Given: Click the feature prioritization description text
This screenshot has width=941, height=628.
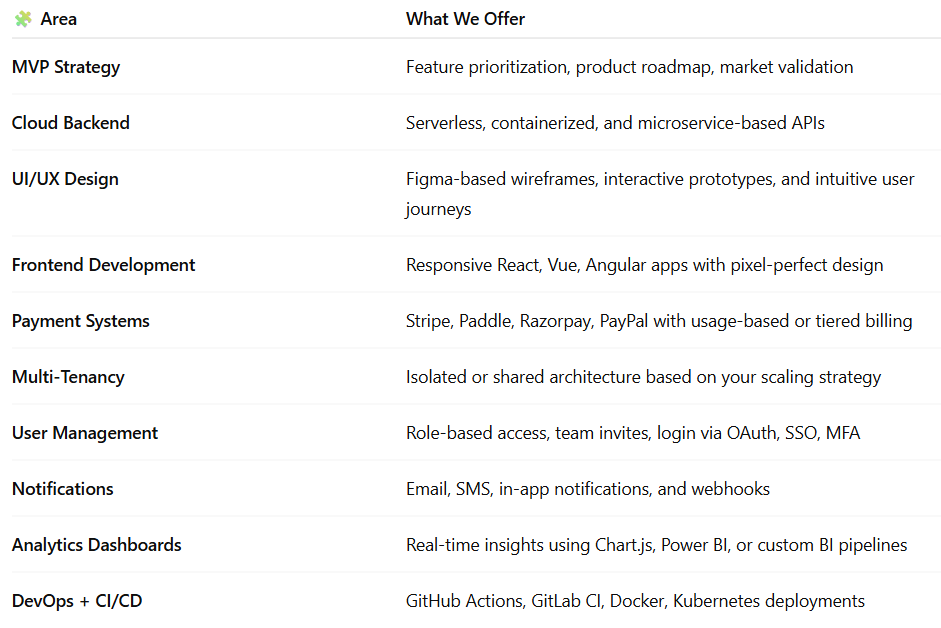Looking at the screenshot, I should (629, 67).
